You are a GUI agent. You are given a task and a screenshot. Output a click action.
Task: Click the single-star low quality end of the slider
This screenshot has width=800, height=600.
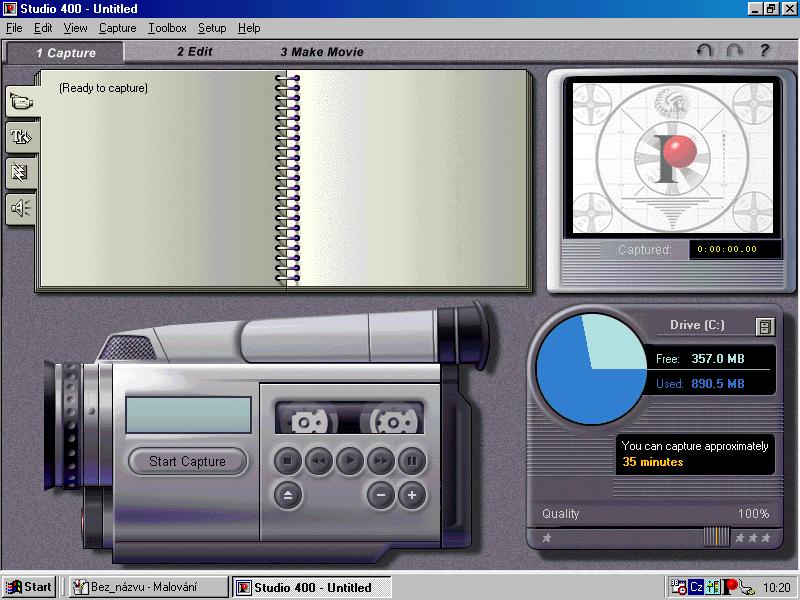547,538
